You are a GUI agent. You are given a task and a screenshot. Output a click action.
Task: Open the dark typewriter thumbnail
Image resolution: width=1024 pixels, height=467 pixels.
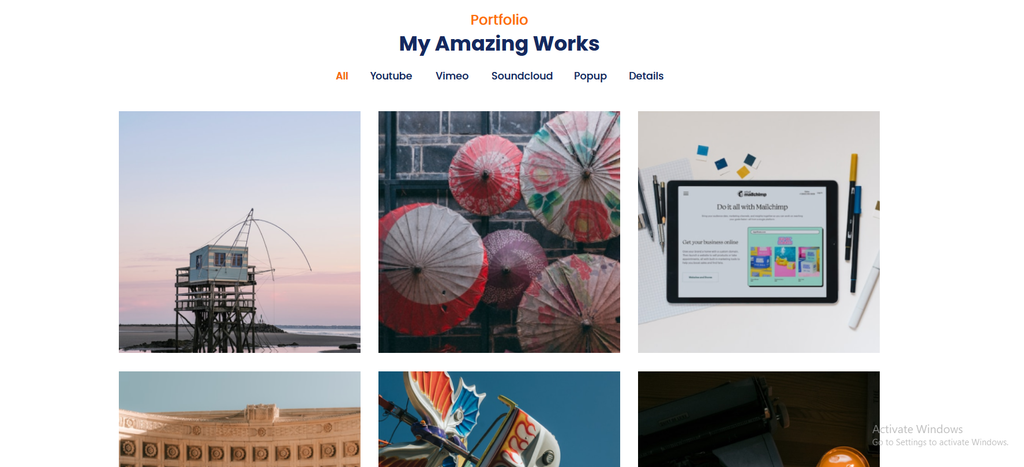pyautogui.click(x=758, y=419)
